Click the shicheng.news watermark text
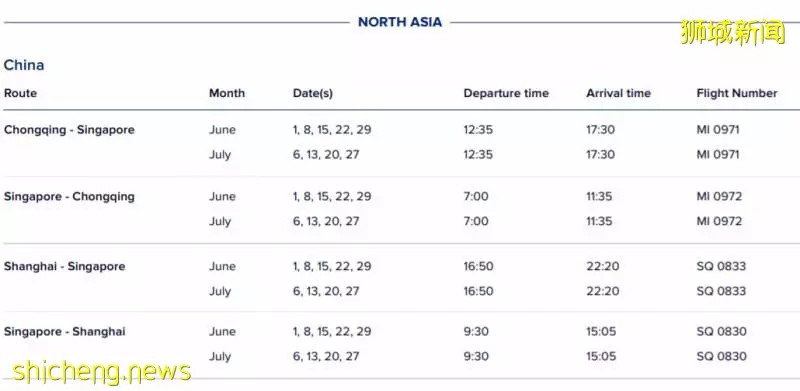The width and height of the screenshot is (800, 391). coord(102,371)
